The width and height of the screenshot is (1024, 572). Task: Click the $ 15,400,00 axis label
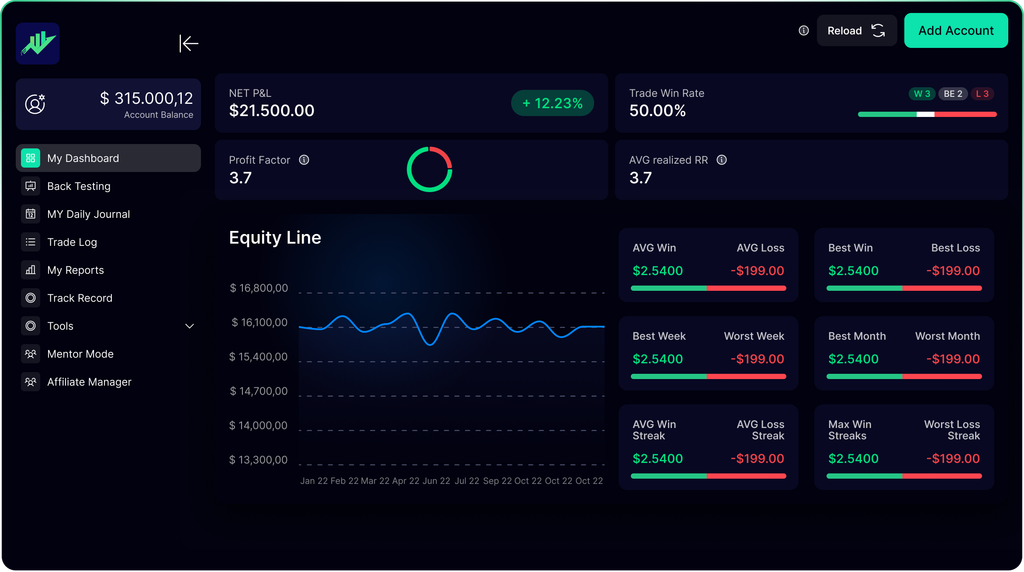(259, 357)
